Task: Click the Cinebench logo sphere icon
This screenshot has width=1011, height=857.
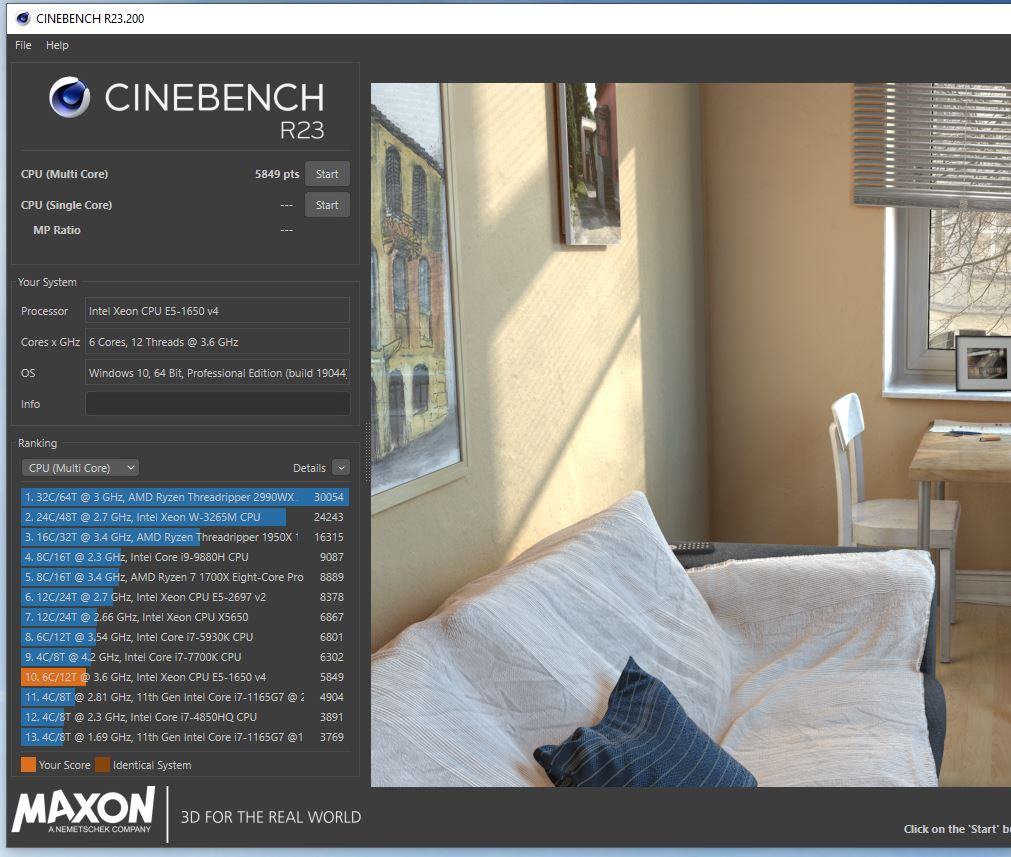Action: (70, 97)
